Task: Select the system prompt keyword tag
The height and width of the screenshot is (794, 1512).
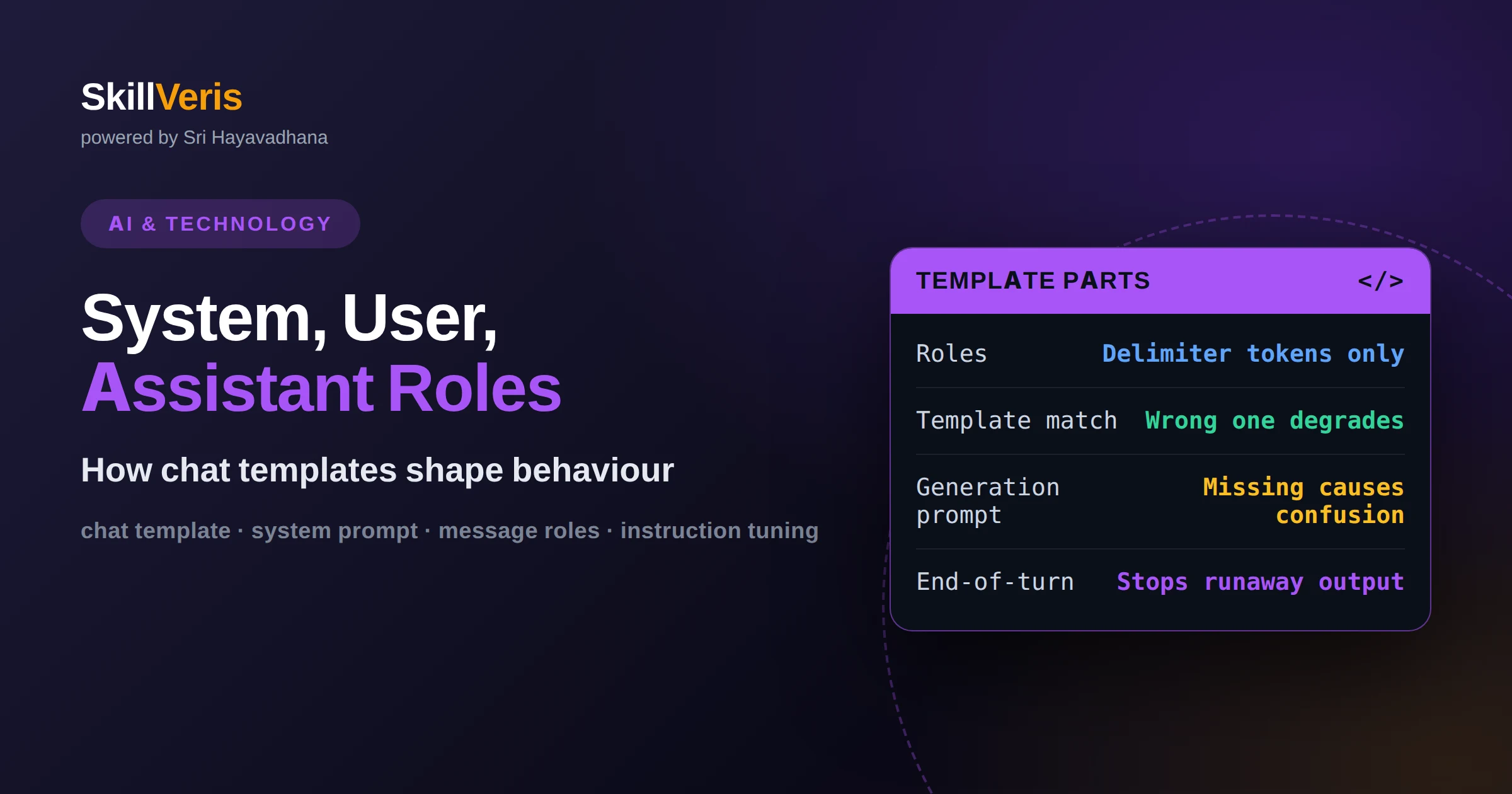Action: tap(335, 531)
